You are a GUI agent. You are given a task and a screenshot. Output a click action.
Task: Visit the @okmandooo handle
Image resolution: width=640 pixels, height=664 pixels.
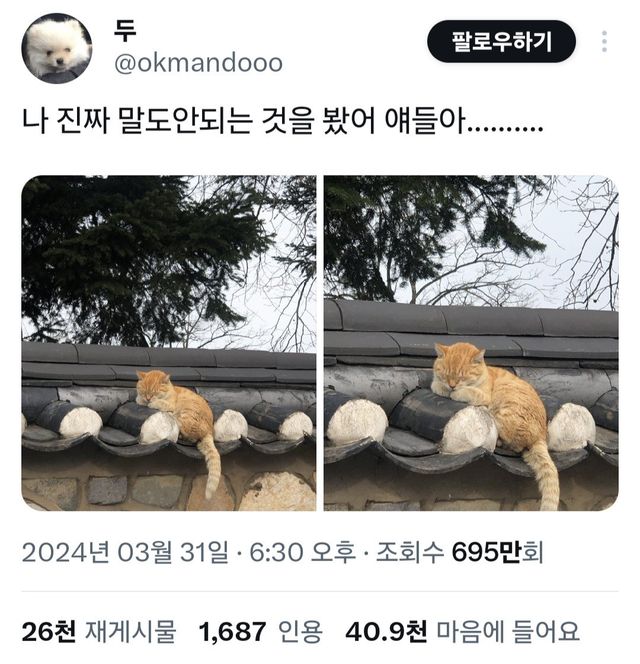pos(198,63)
